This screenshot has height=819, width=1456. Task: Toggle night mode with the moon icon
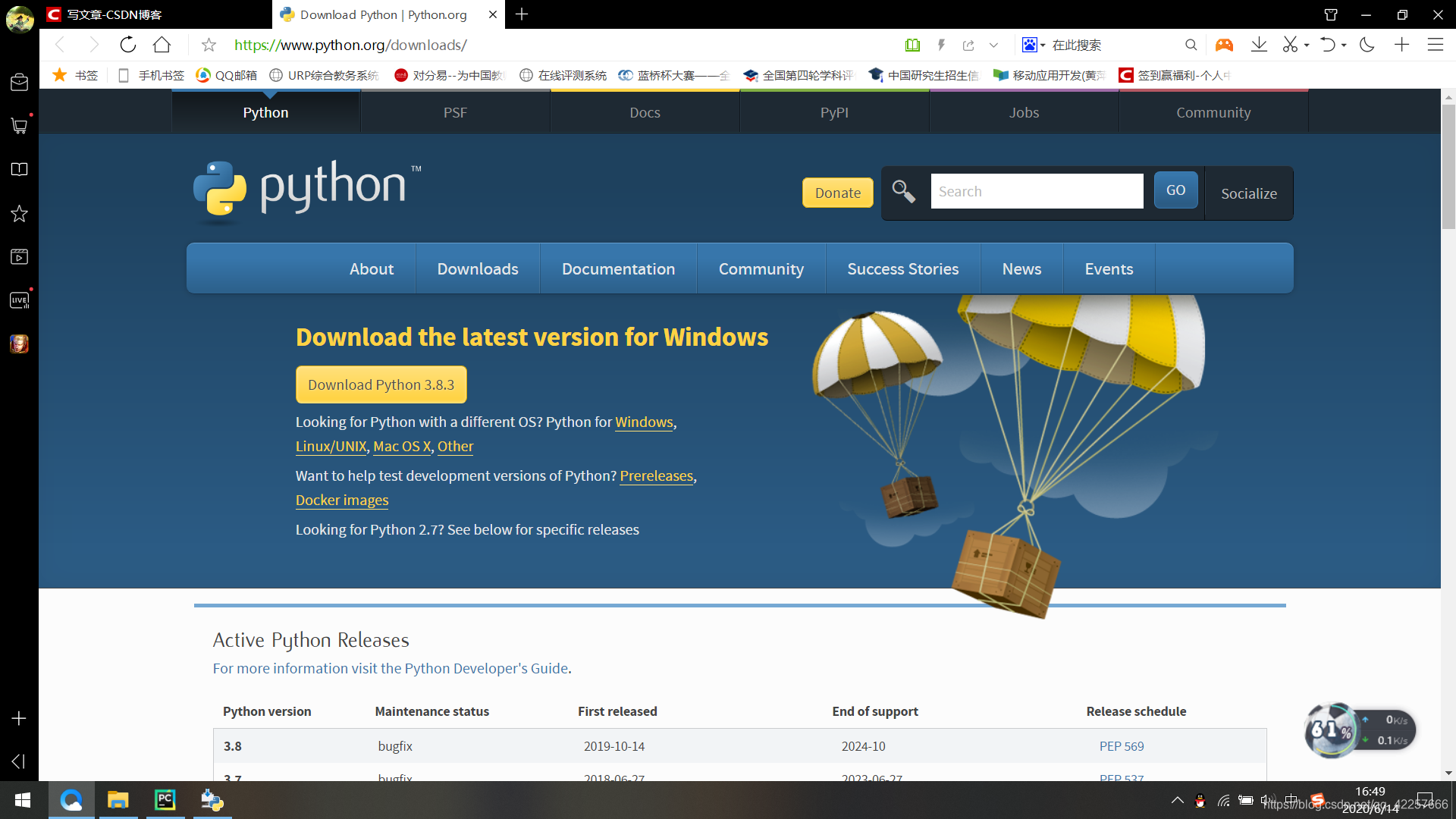[x=1367, y=45]
